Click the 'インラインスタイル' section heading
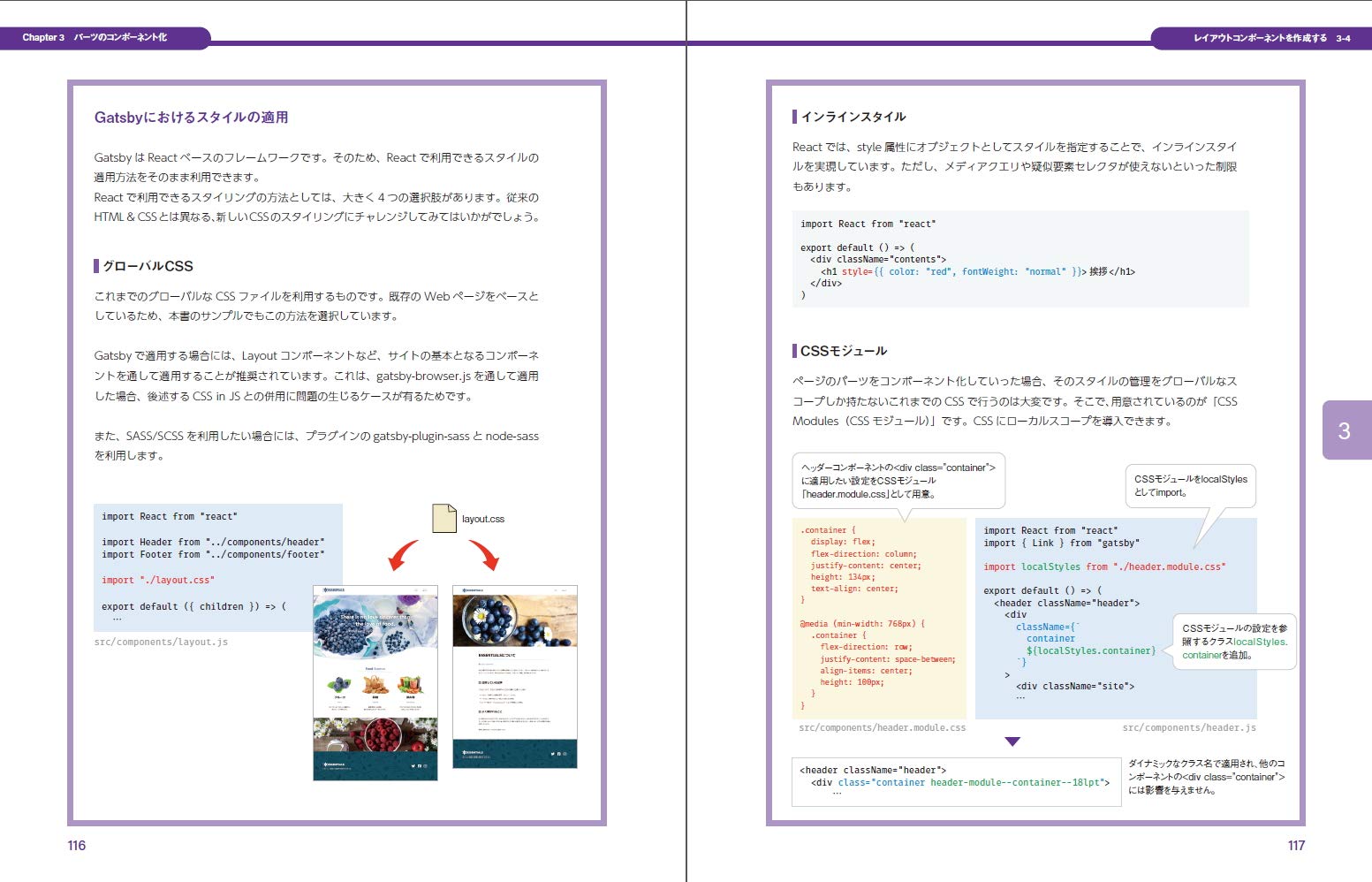The height and width of the screenshot is (882, 1372). coord(849,117)
